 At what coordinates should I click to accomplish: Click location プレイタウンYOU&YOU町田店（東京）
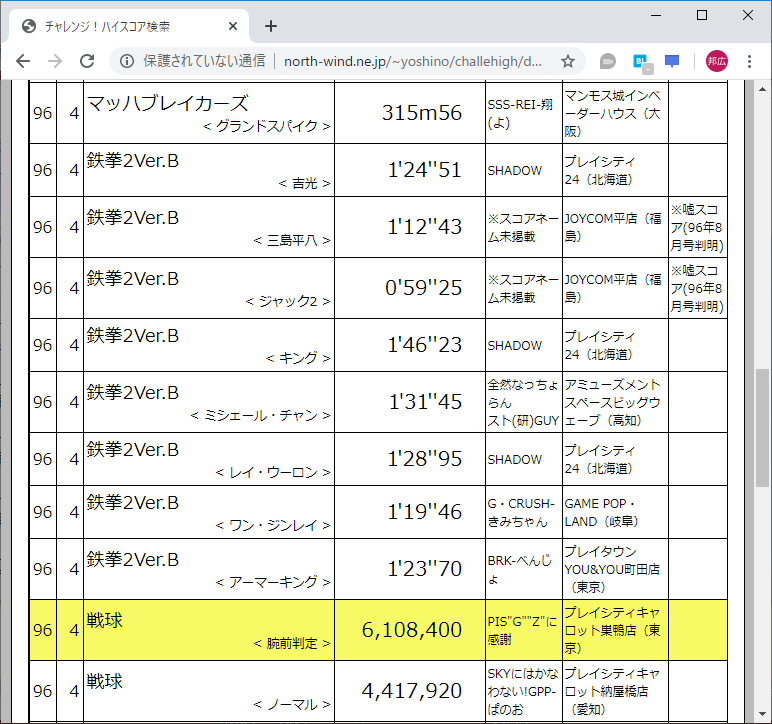[x=612, y=569]
